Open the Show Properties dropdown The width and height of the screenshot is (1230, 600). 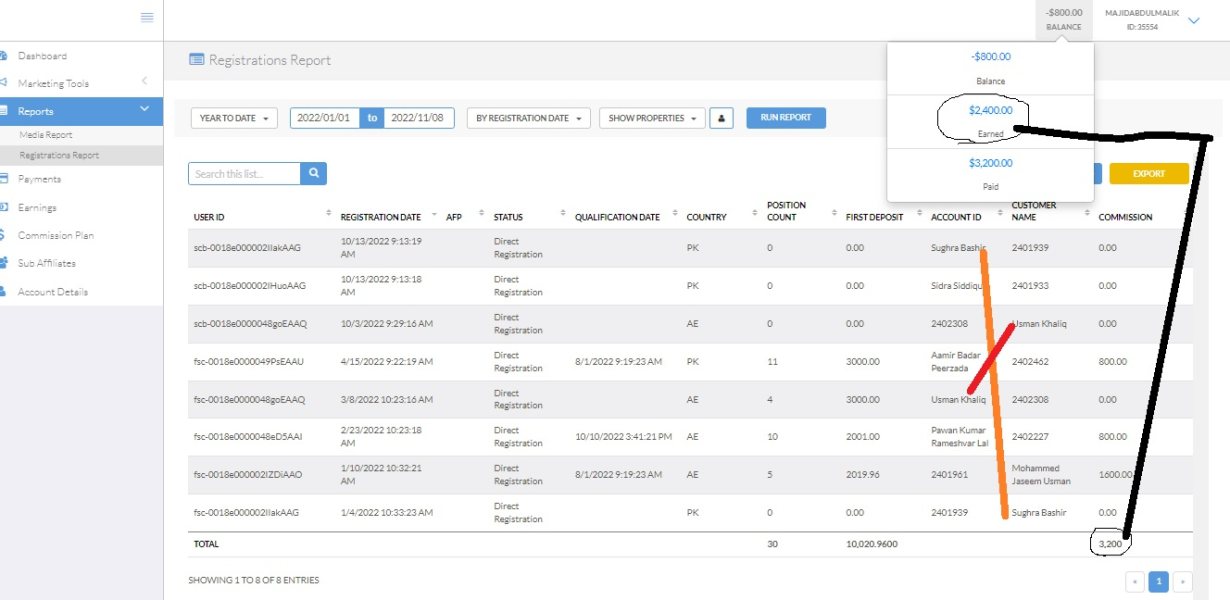pyautogui.click(x=651, y=118)
